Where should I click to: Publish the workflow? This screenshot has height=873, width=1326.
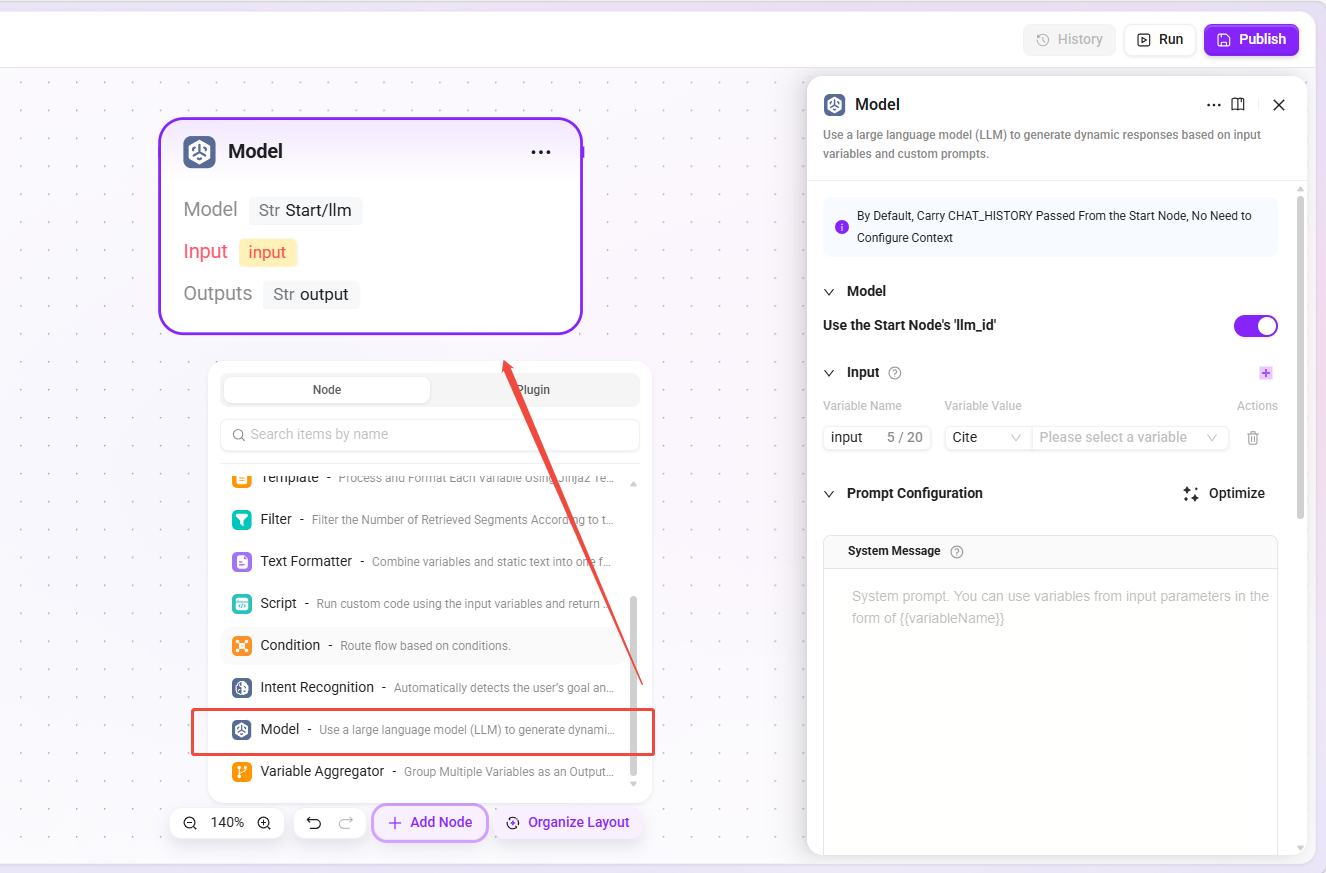(x=1252, y=40)
